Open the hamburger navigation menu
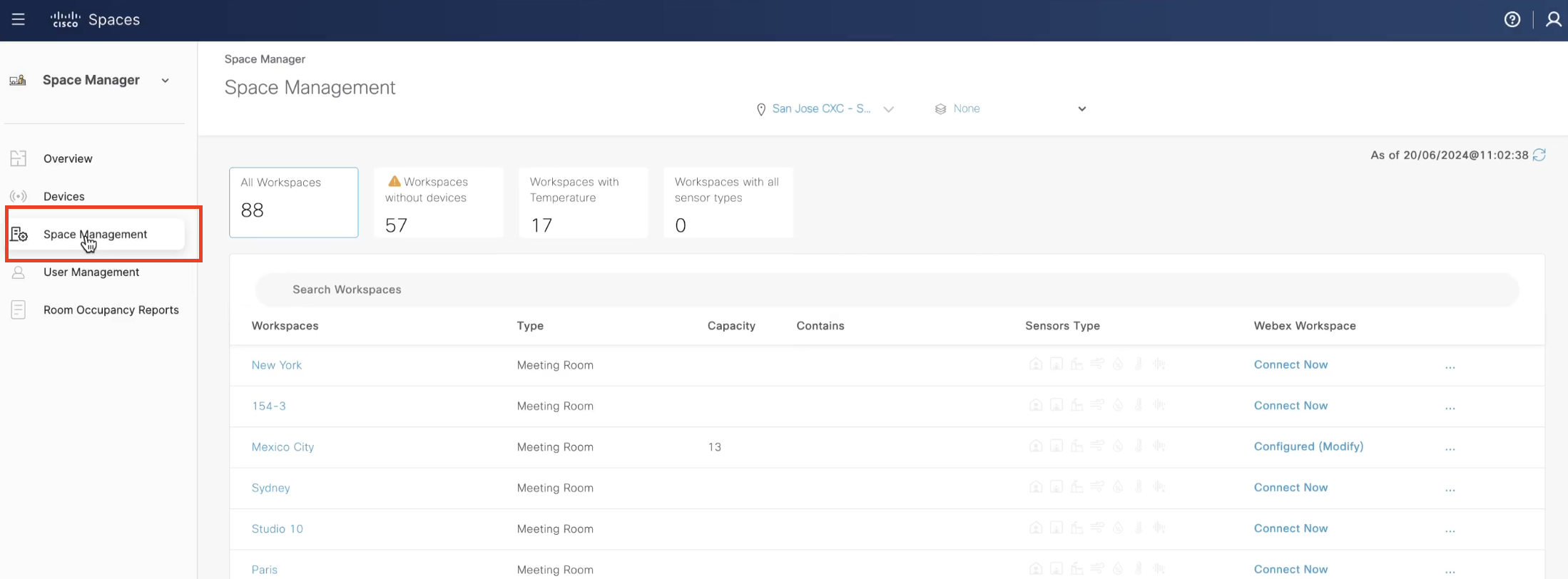Viewport: 1568px width, 579px height. [x=19, y=19]
